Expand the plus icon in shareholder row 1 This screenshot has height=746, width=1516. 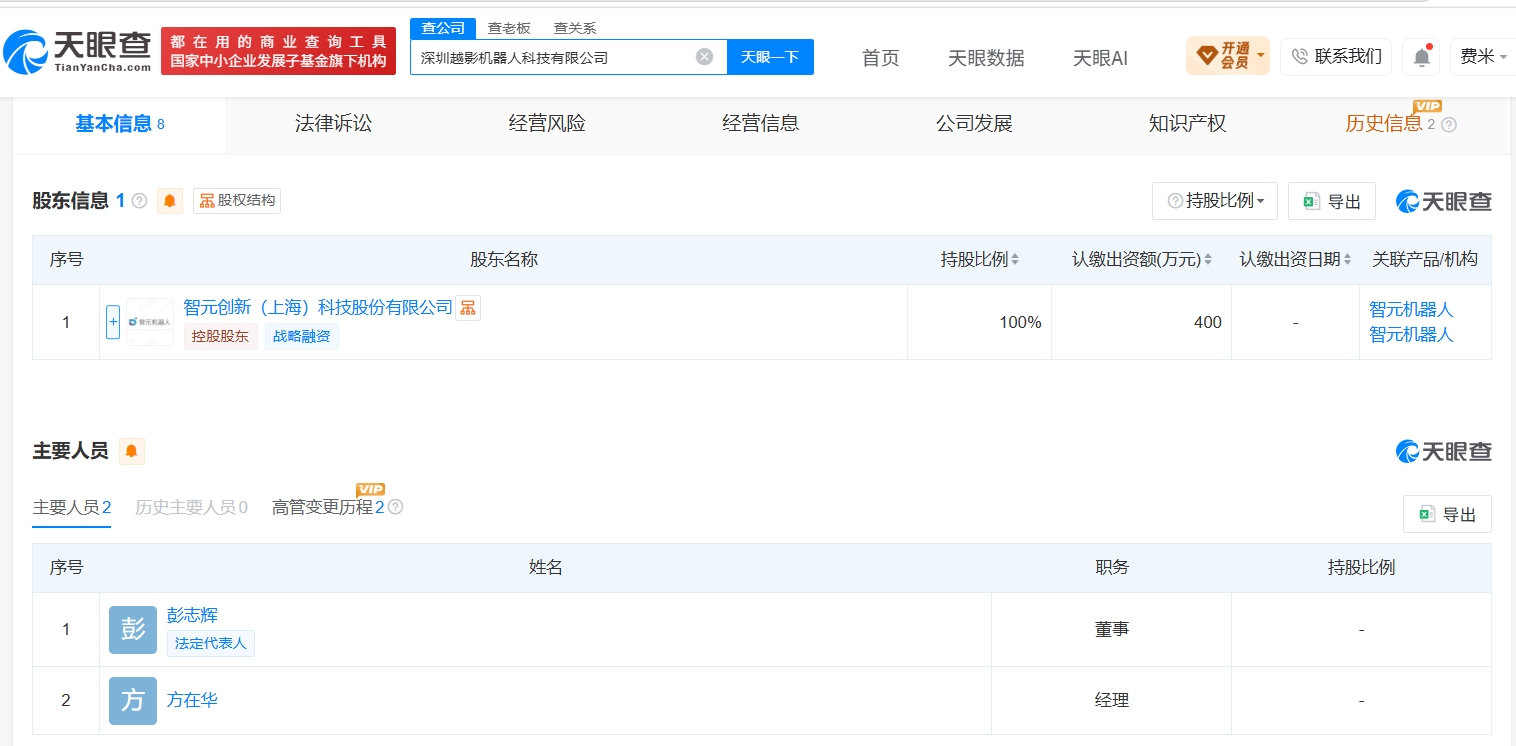pos(113,322)
